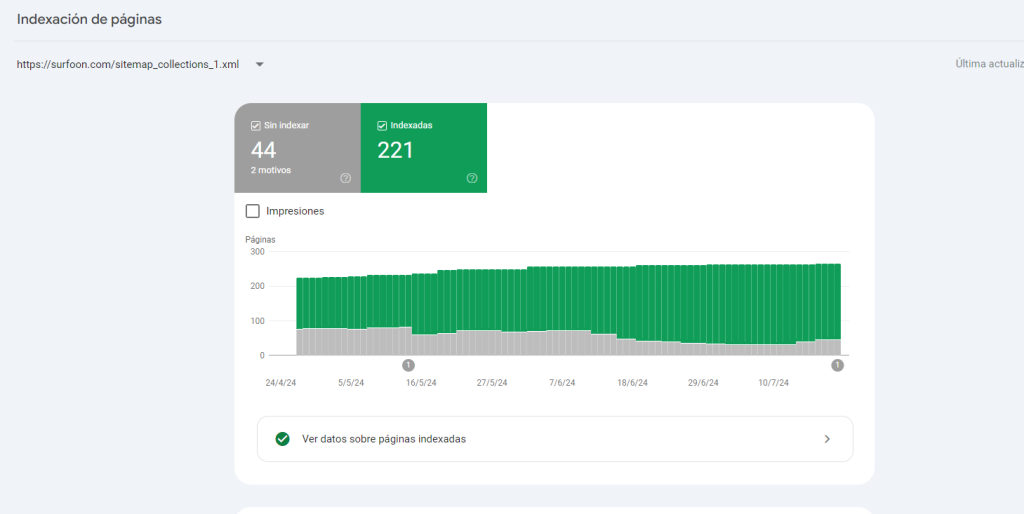Click the help icon on Sin indexar card
Image resolution: width=1024 pixels, height=514 pixels.
click(345, 178)
